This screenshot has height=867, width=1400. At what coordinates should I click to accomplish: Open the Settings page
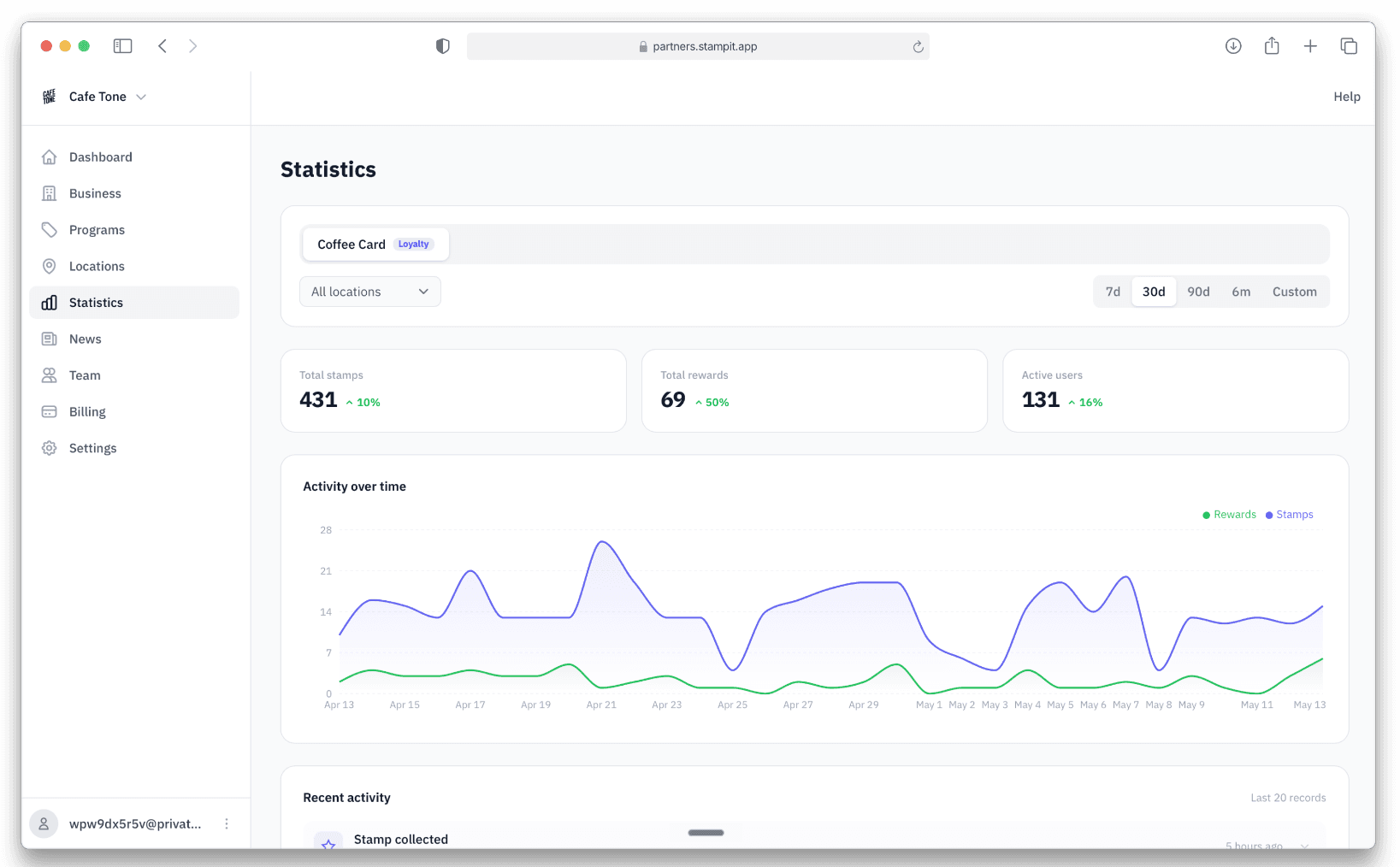click(134, 448)
